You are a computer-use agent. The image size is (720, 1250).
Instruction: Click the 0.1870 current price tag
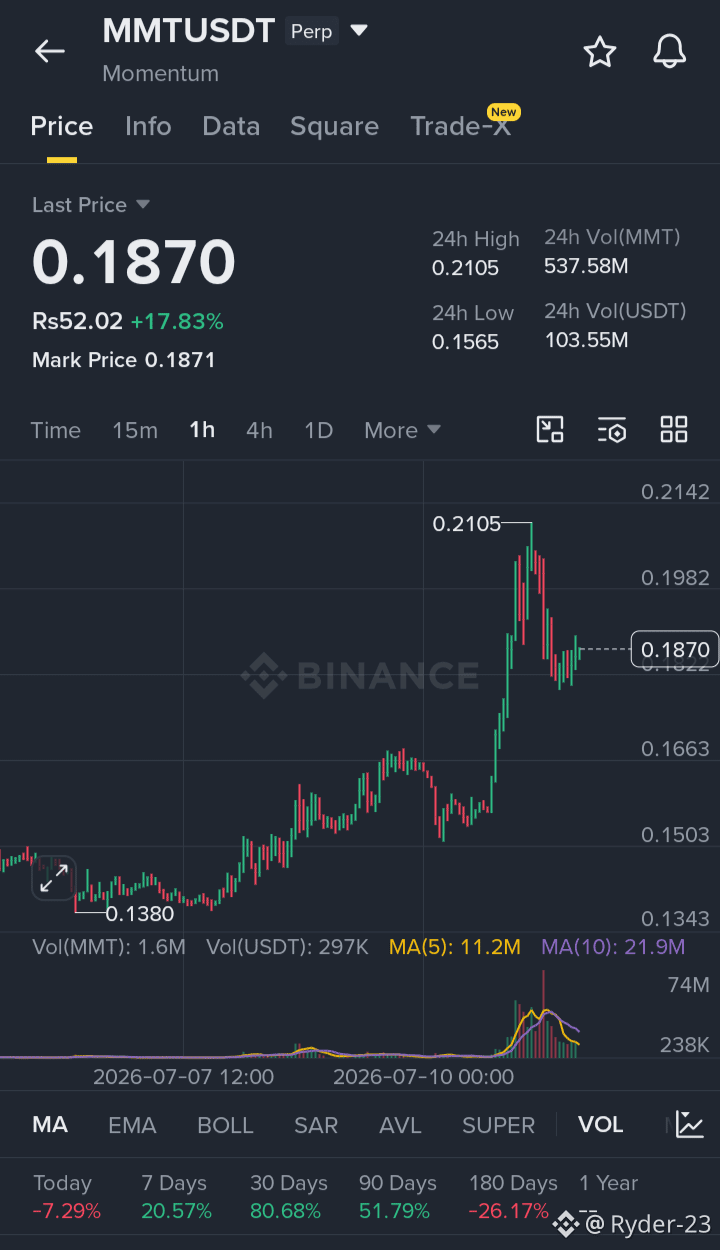tap(675, 650)
